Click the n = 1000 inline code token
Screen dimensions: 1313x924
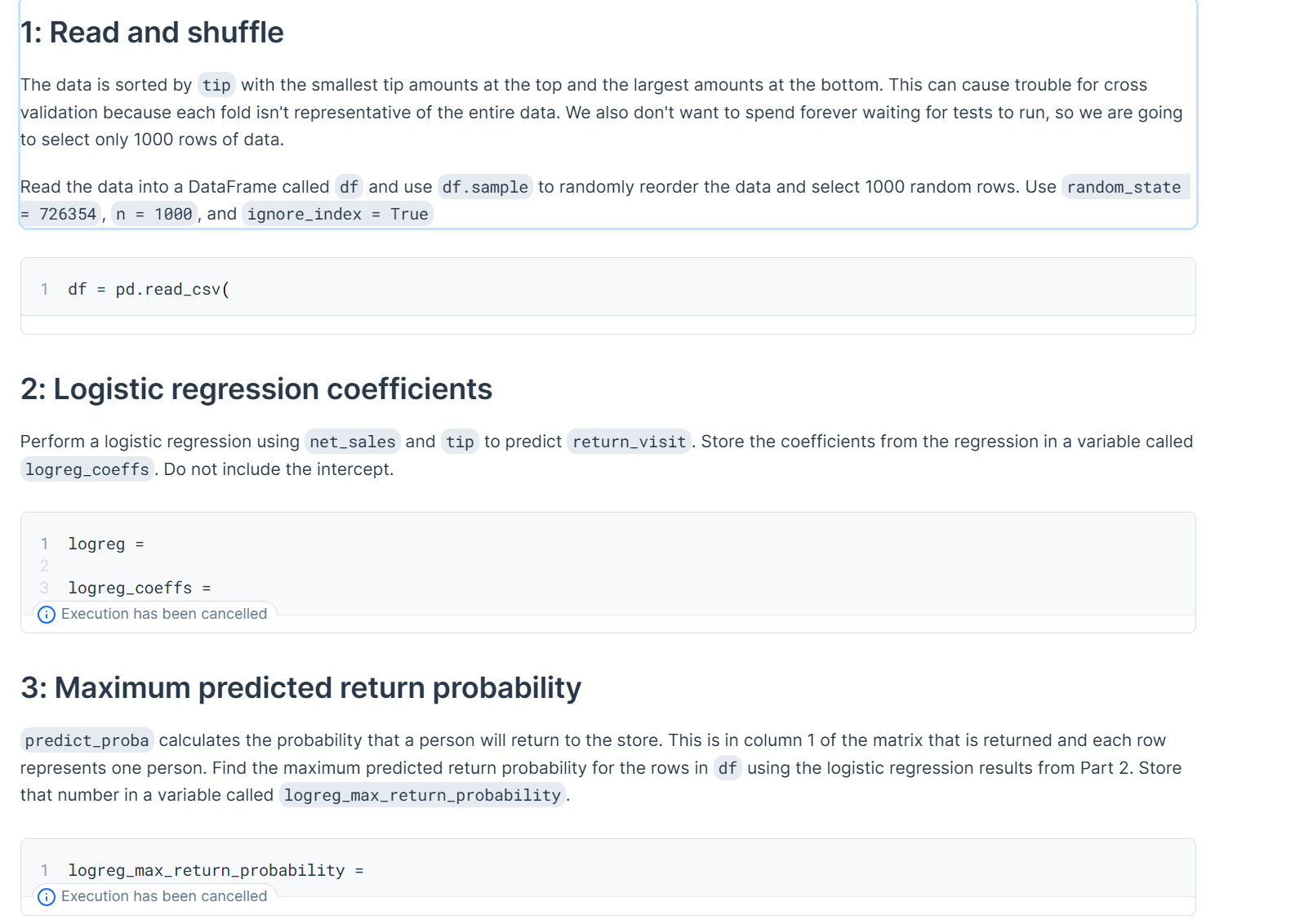point(155,214)
